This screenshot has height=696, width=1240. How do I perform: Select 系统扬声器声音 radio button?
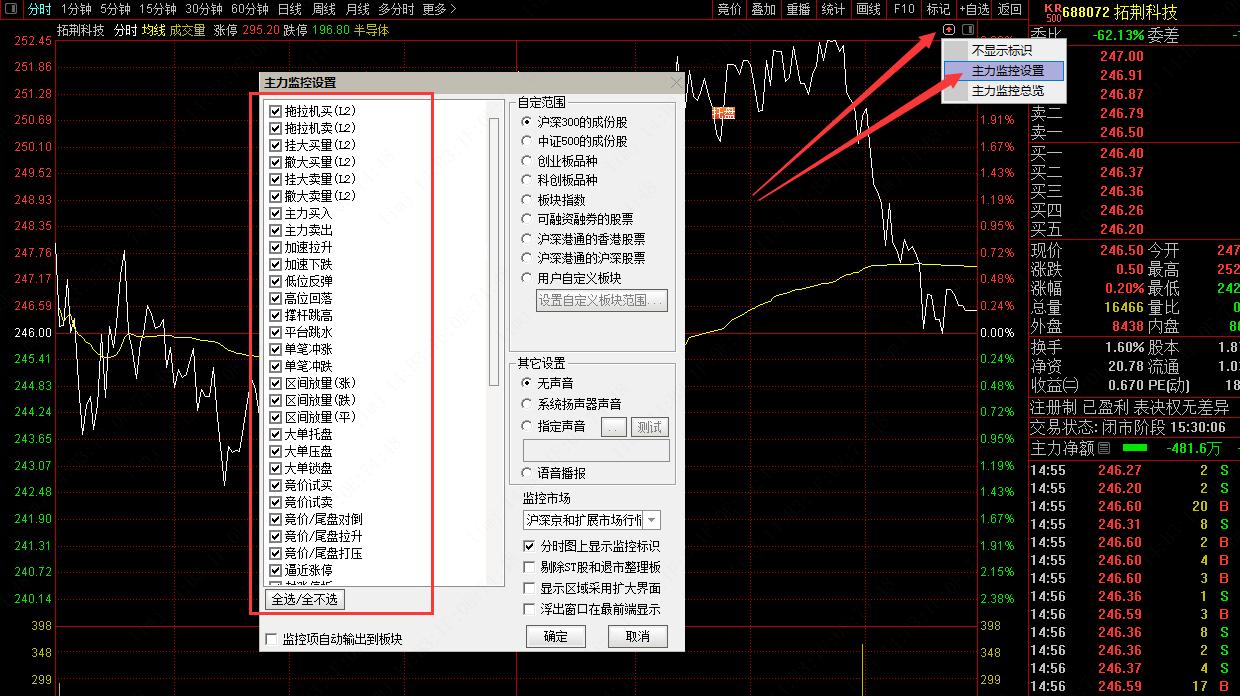527,404
